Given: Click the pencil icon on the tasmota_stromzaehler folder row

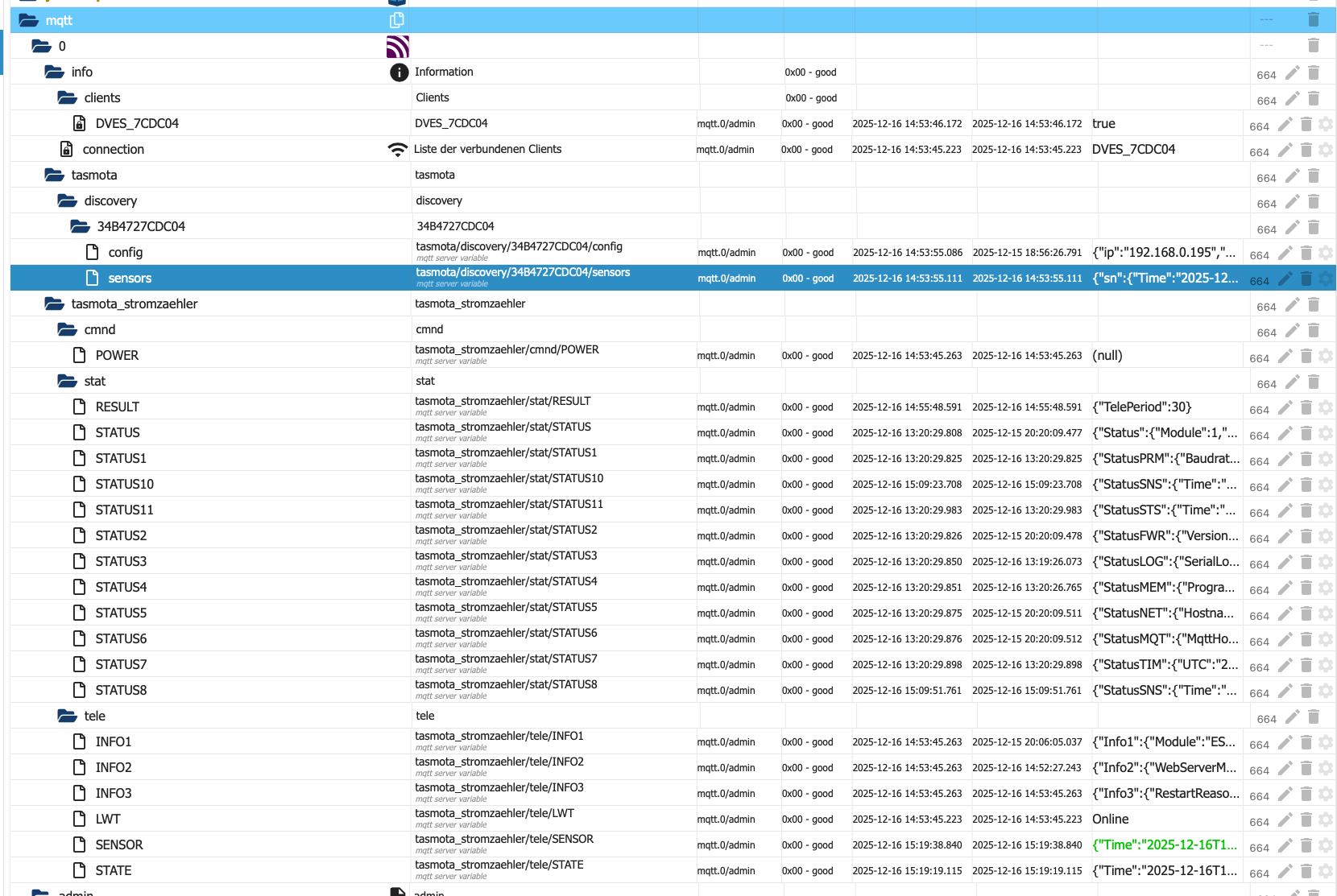Looking at the screenshot, I should tap(1293, 304).
